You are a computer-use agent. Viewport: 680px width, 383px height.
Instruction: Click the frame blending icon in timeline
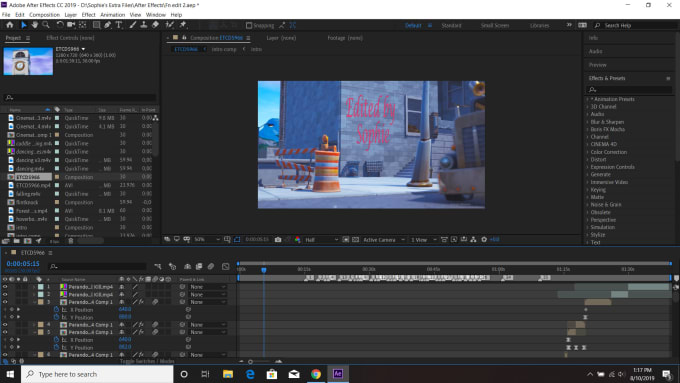coord(199,266)
